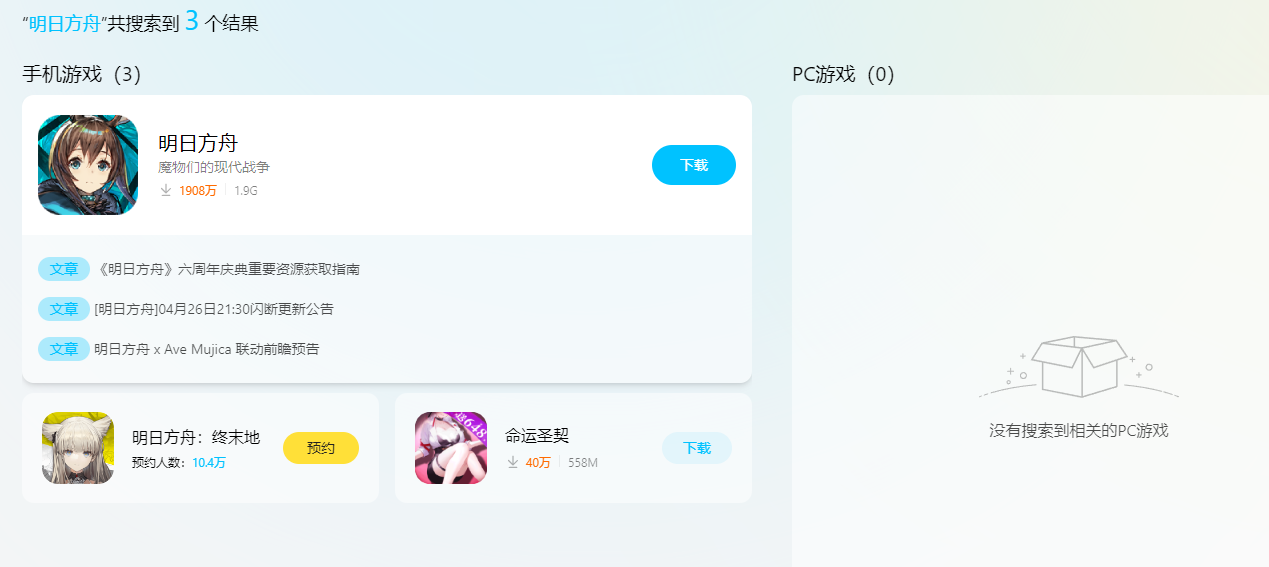
Task: Open the Ave Mujica 联动前瞻预告 article
Action: click(207, 349)
